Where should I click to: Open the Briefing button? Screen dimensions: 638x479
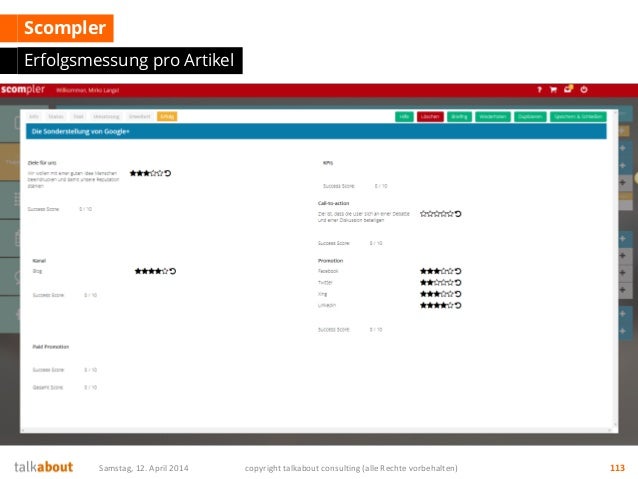coord(459,117)
